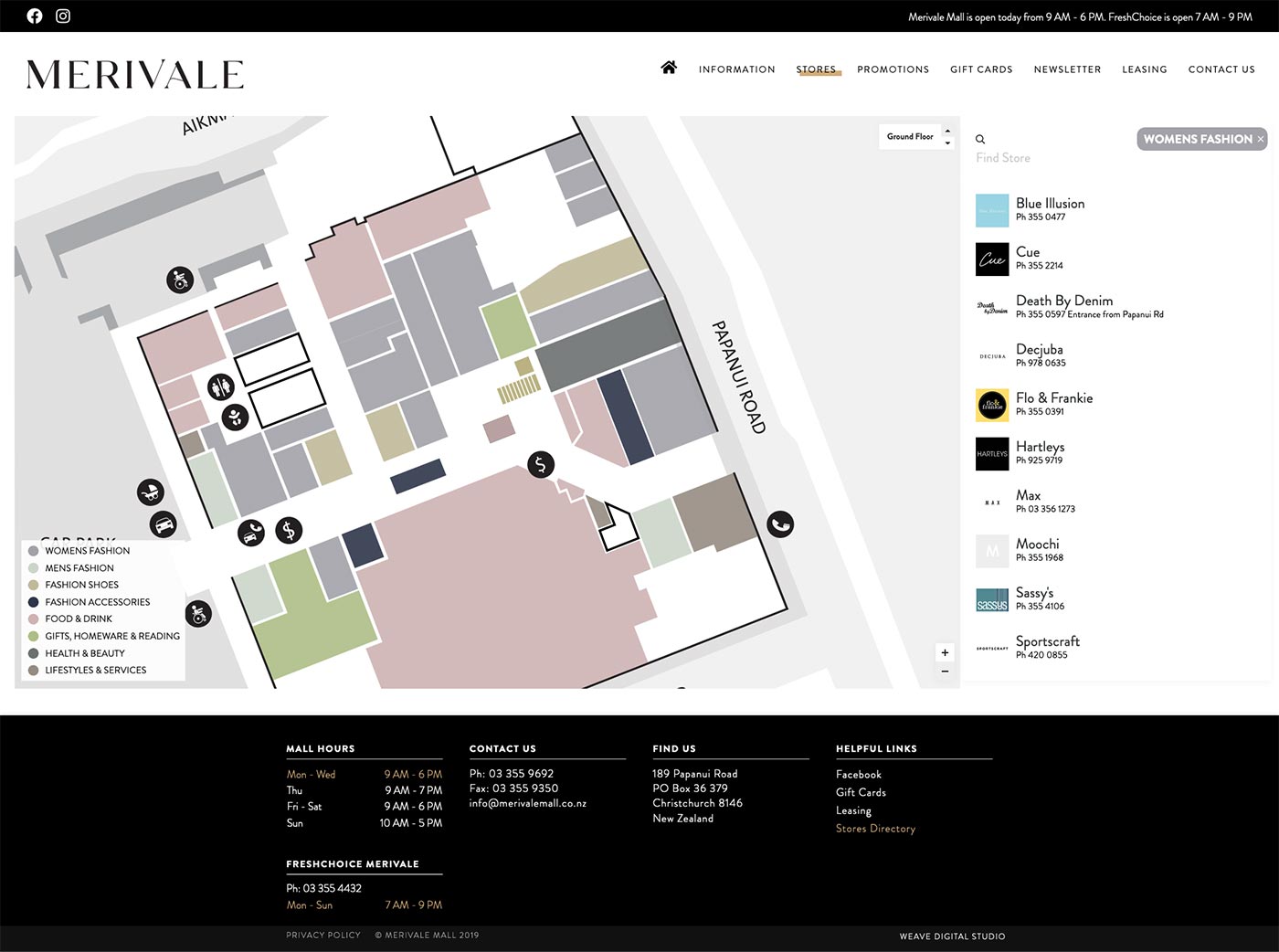Click the search magnifier icon
1279x952 pixels.
point(980,140)
